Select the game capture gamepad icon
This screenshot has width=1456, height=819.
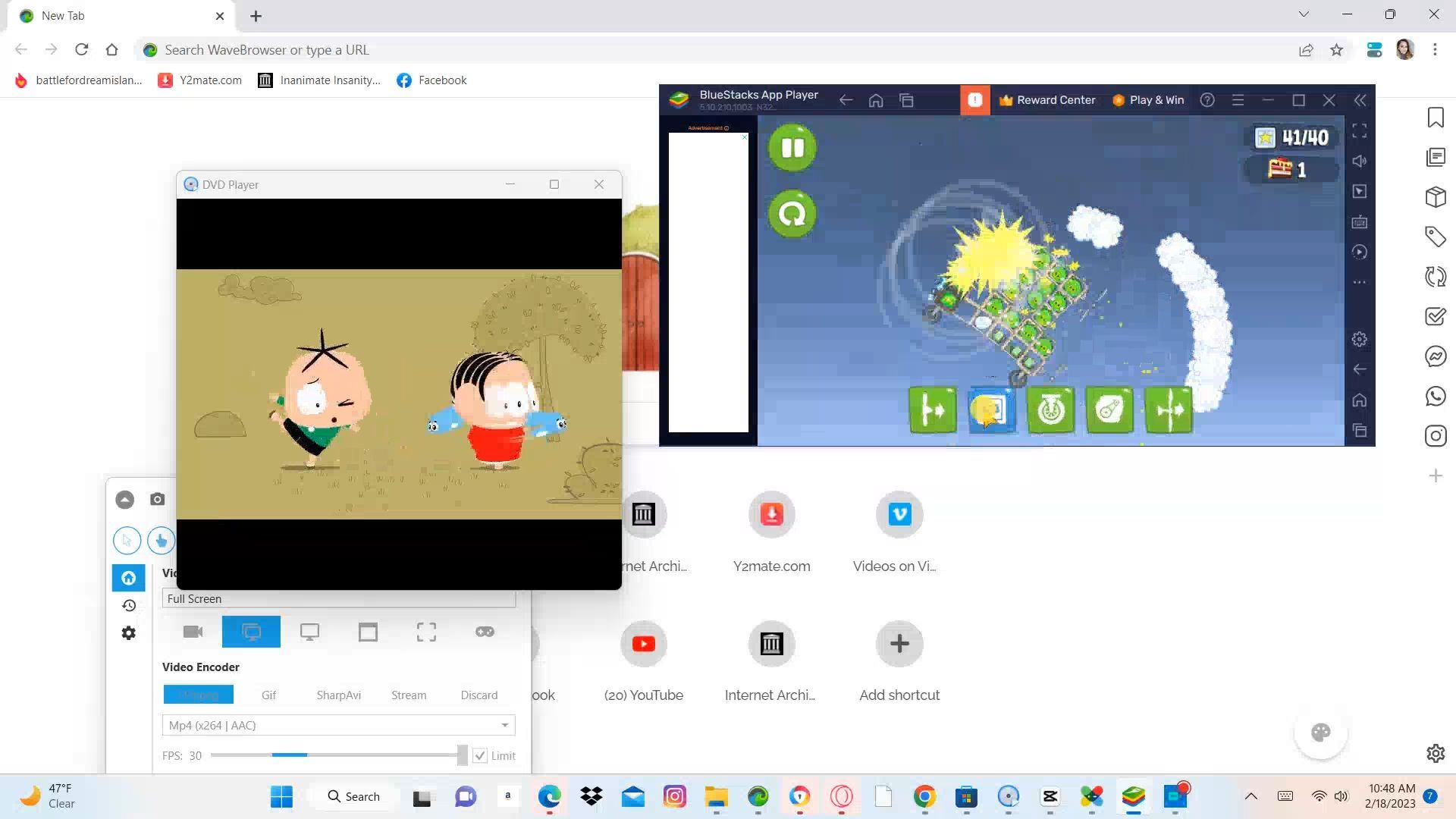pyautogui.click(x=485, y=632)
